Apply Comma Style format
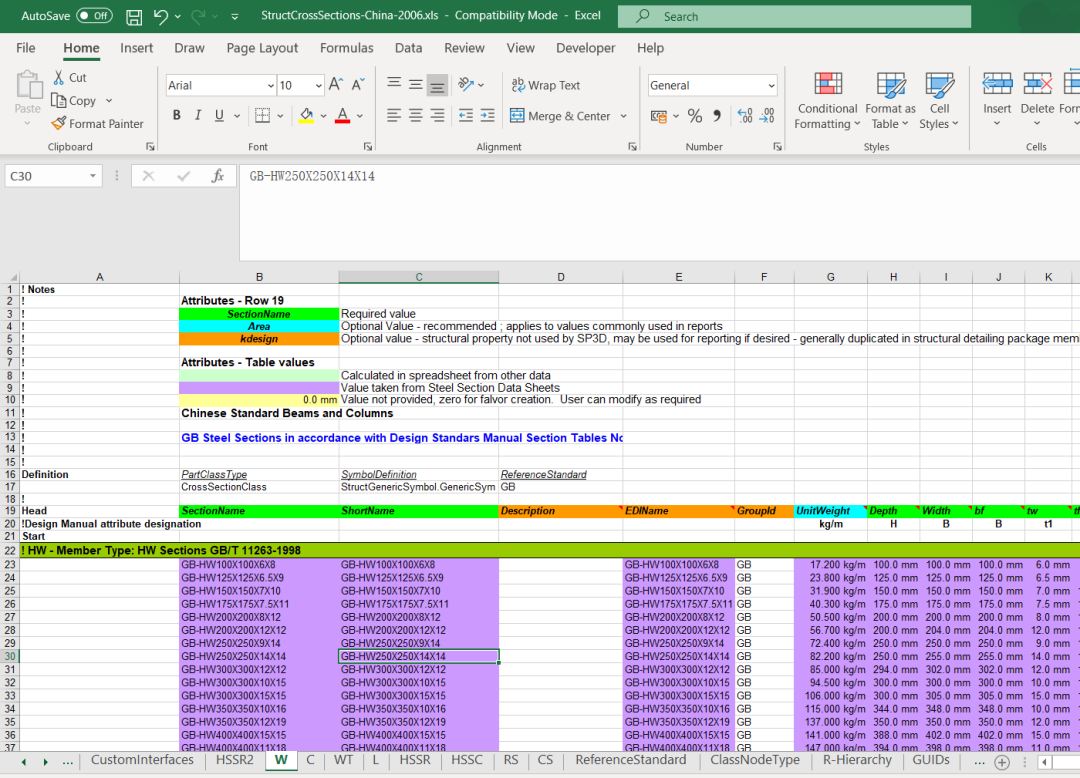1080x778 pixels. [x=717, y=116]
